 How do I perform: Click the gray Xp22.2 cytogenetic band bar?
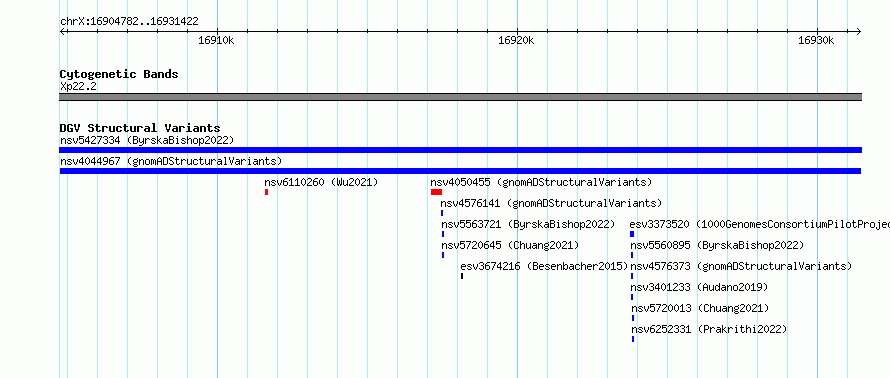click(460, 97)
